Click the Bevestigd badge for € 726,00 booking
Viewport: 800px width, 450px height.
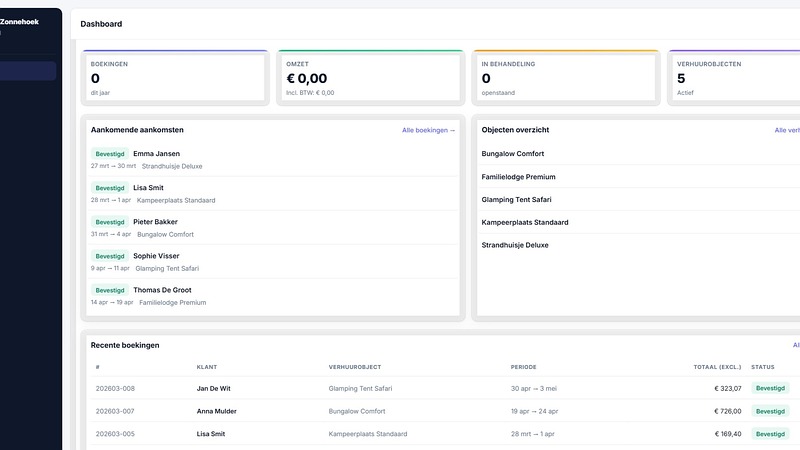pos(770,411)
